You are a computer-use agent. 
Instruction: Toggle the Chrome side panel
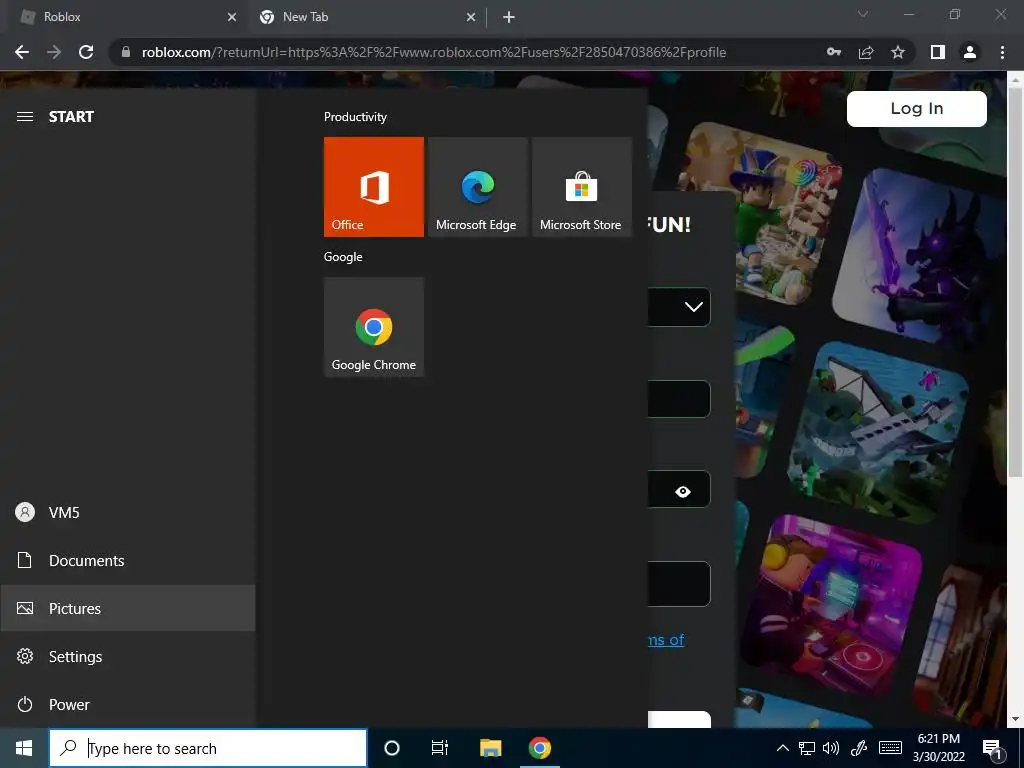click(938, 52)
